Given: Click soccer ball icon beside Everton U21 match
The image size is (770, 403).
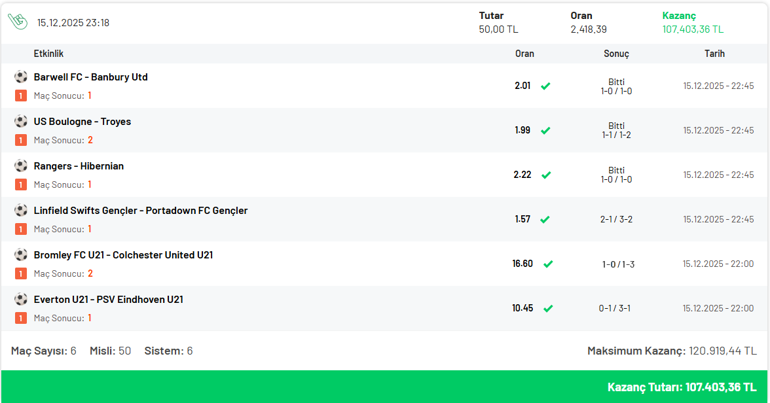Looking at the screenshot, I should (21, 299).
